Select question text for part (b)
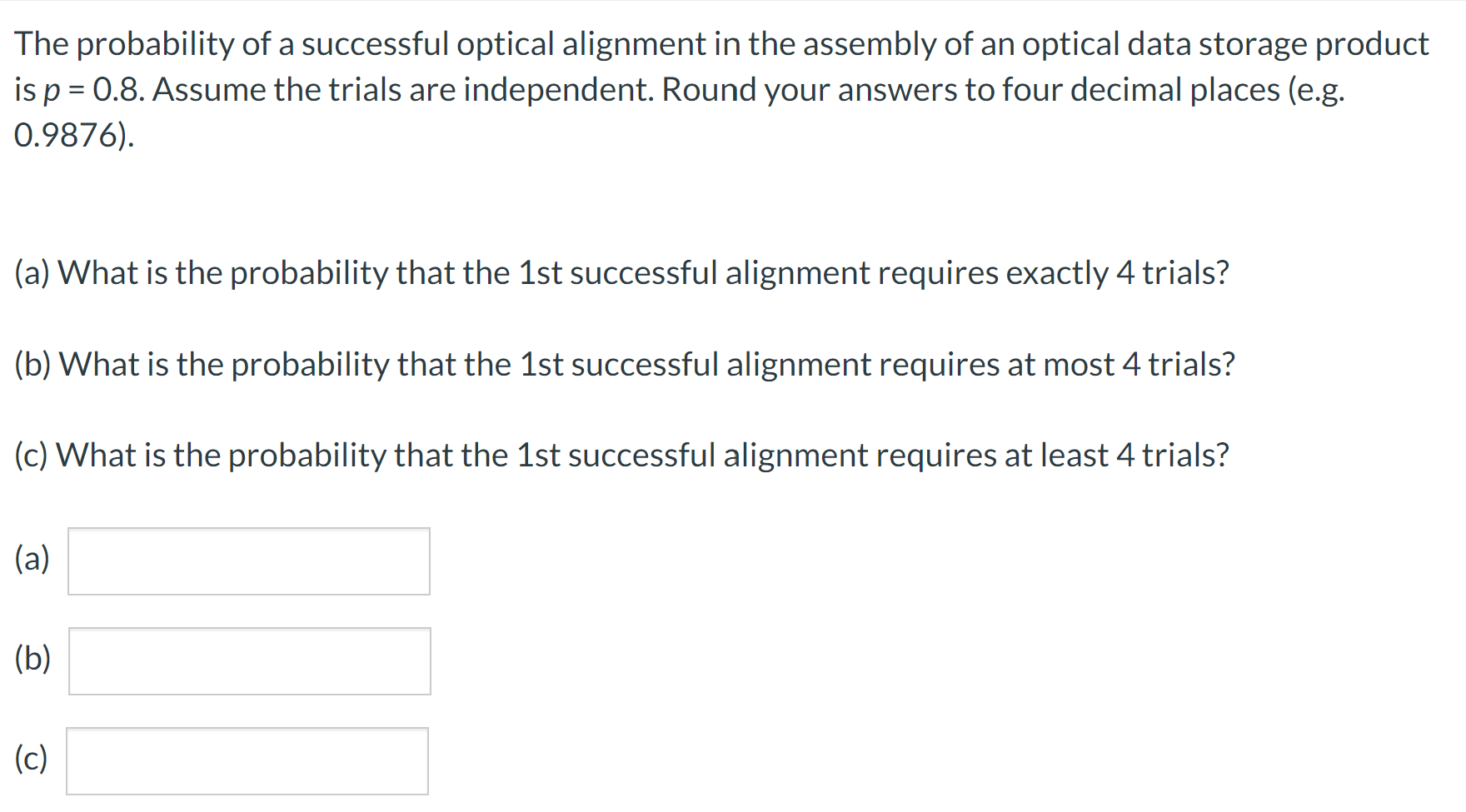The width and height of the screenshot is (1466, 812). [625, 364]
